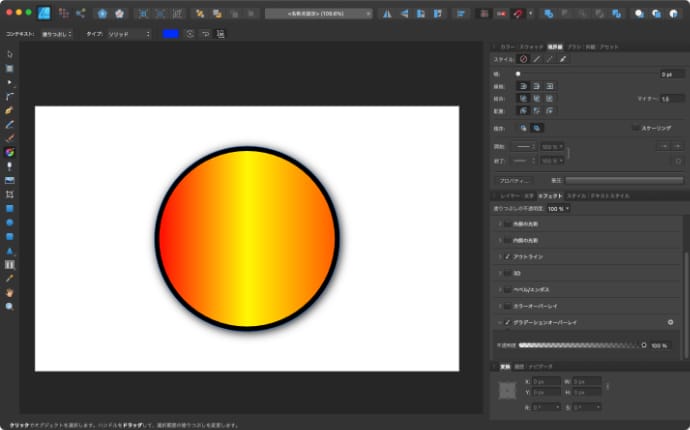
Task: Open the コンテキスト dropdown
Action: 57,34
